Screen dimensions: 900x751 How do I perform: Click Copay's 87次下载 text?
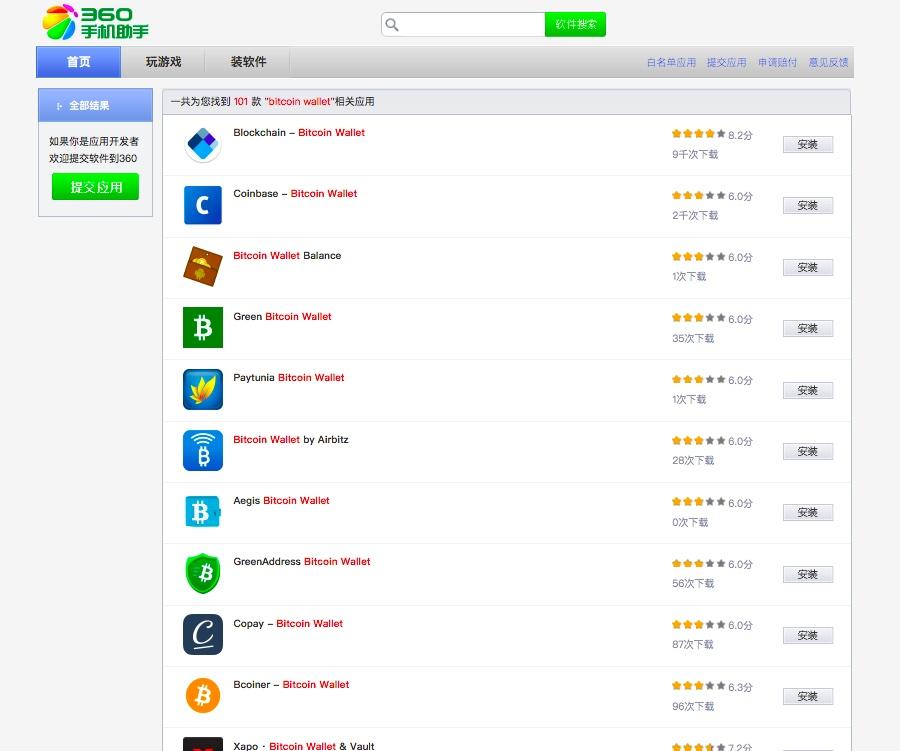pyautogui.click(x=693, y=644)
